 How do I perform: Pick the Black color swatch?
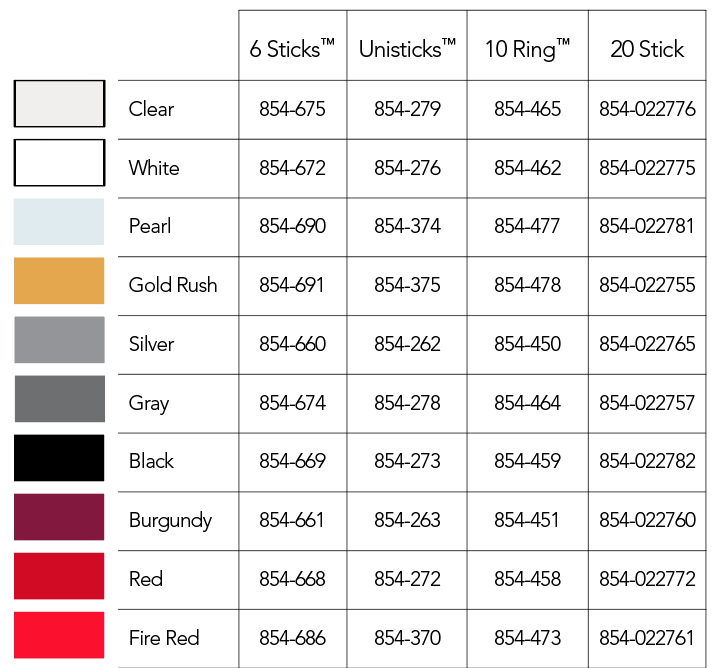click(59, 458)
